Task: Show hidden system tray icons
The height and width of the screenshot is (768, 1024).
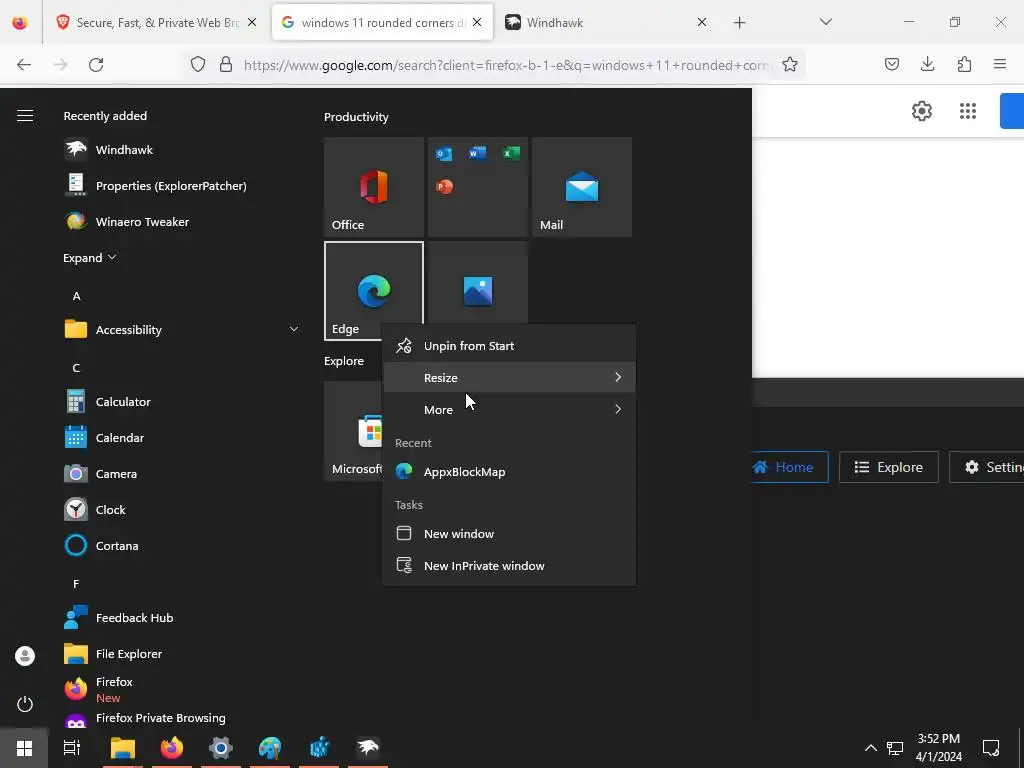Action: point(871,748)
